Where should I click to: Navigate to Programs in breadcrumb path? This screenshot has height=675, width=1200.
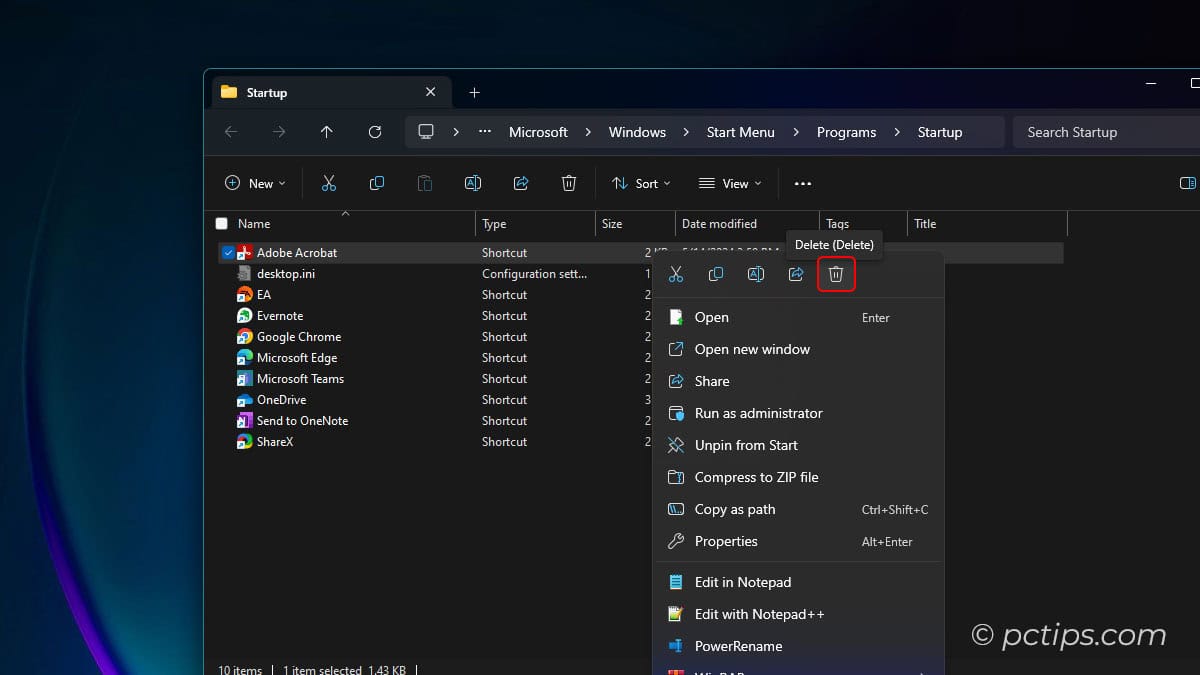(x=846, y=132)
